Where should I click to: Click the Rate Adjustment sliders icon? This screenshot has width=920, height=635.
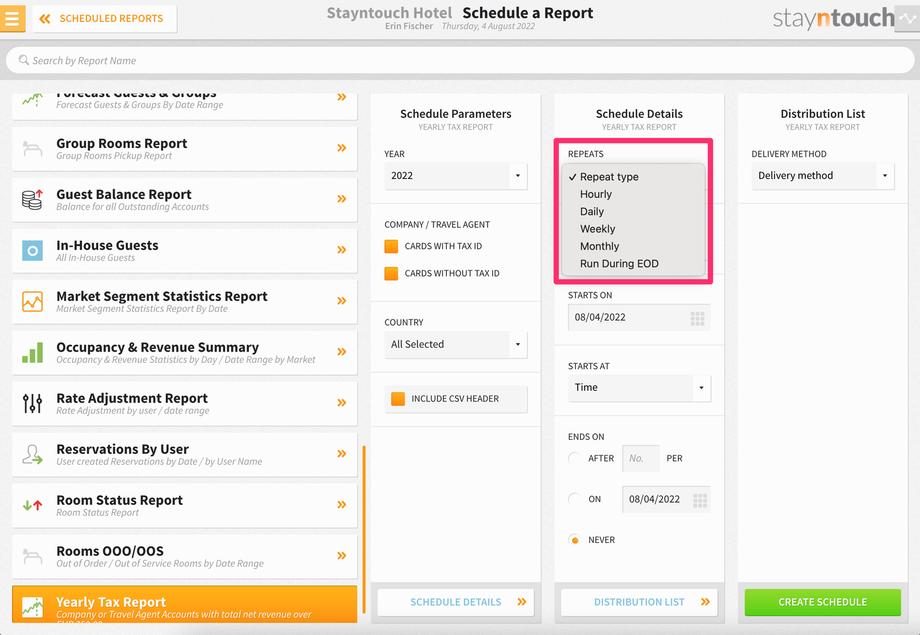point(32,404)
